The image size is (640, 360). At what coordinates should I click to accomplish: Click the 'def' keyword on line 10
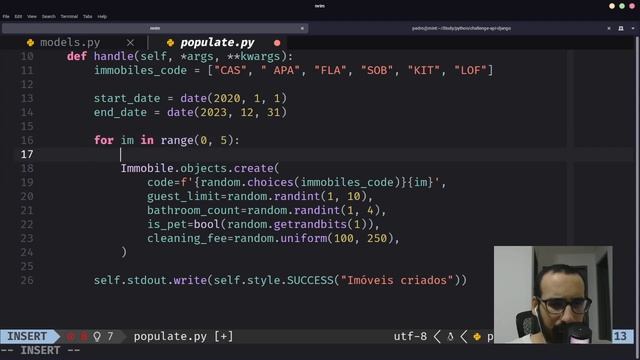[x=77, y=56]
